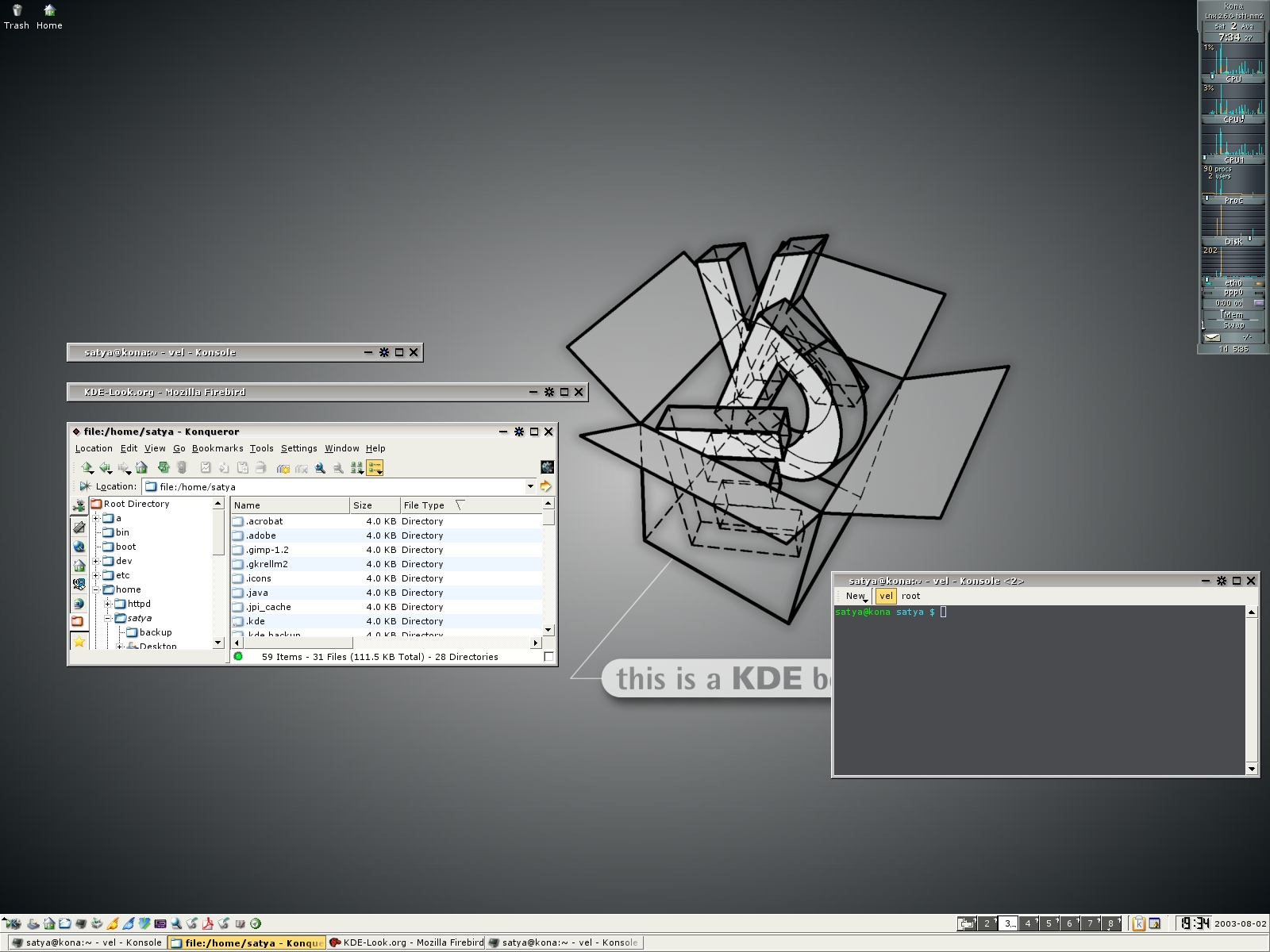Switch Konqueror to icon view mode
The width and height of the screenshot is (1270, 952).
(x=357, y=467)
